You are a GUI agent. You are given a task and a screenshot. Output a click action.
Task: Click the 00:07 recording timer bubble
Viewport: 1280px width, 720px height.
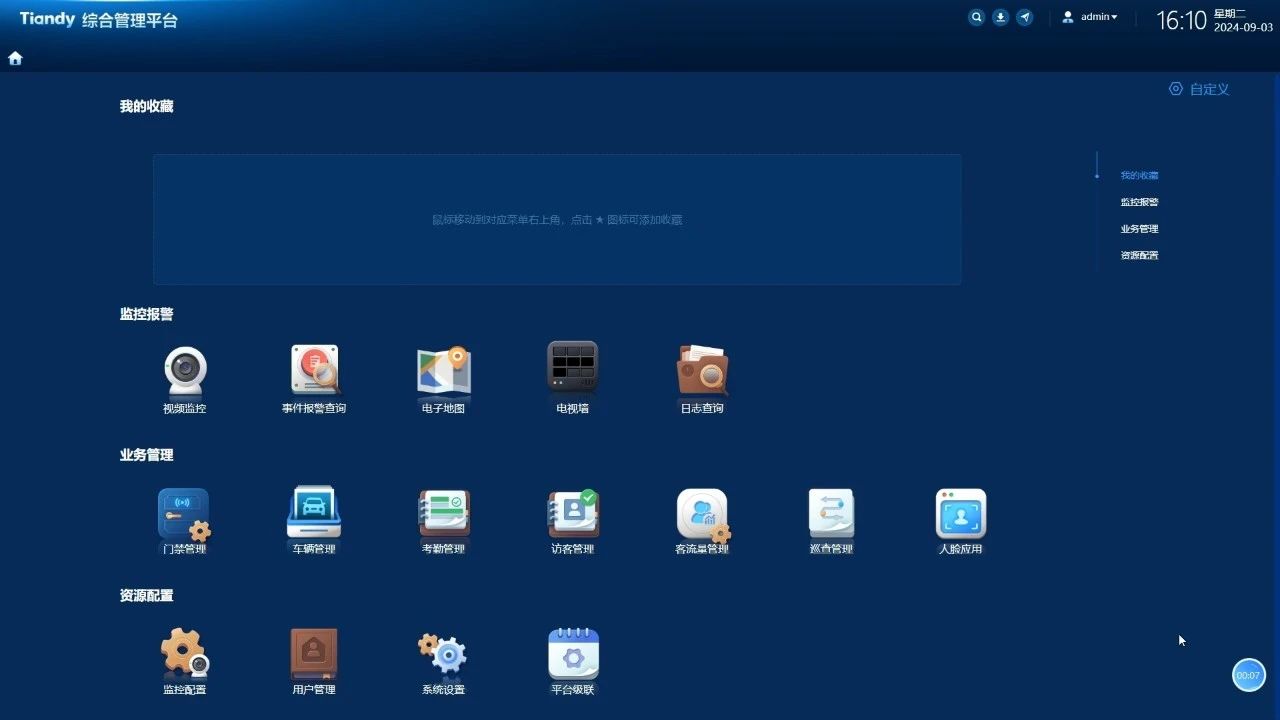coord(1248,675)
